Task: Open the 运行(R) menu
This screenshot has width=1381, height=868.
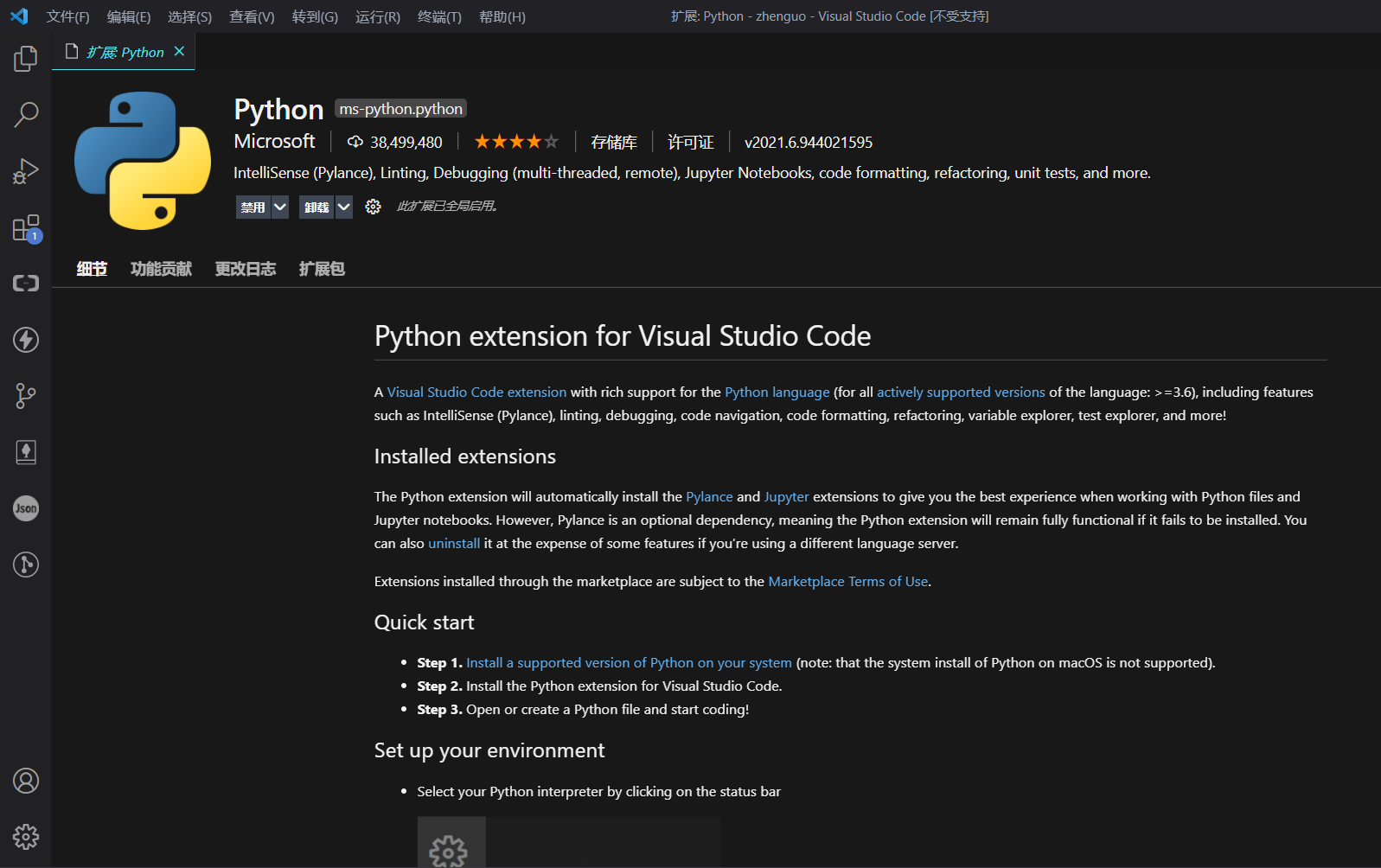Action: [x=378, y=16]
